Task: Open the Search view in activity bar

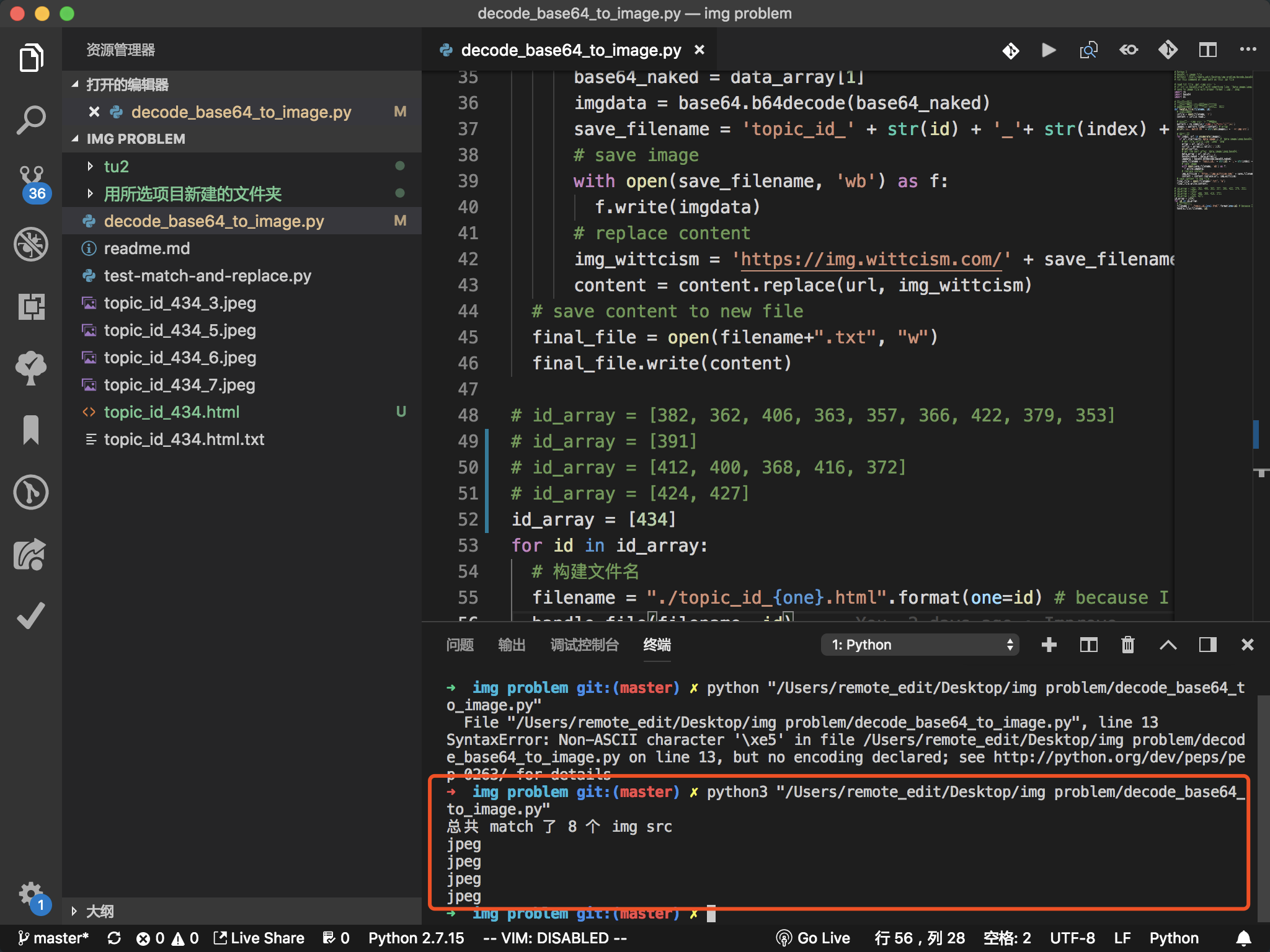Action: click(31, 120)
